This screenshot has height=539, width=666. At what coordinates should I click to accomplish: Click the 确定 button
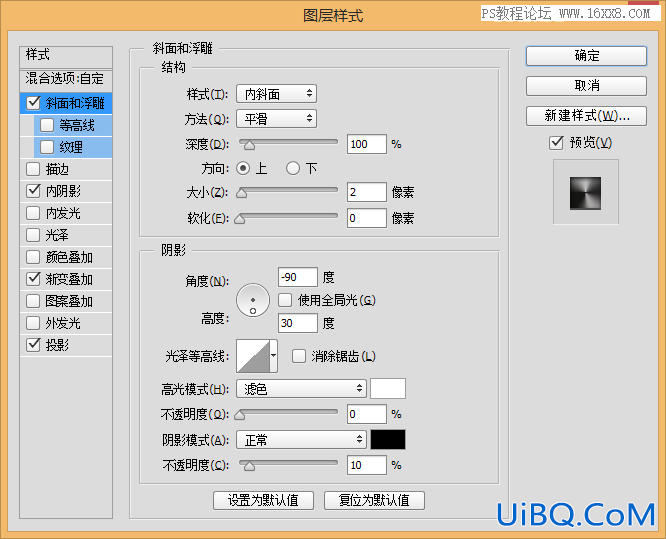click(586, 56)
